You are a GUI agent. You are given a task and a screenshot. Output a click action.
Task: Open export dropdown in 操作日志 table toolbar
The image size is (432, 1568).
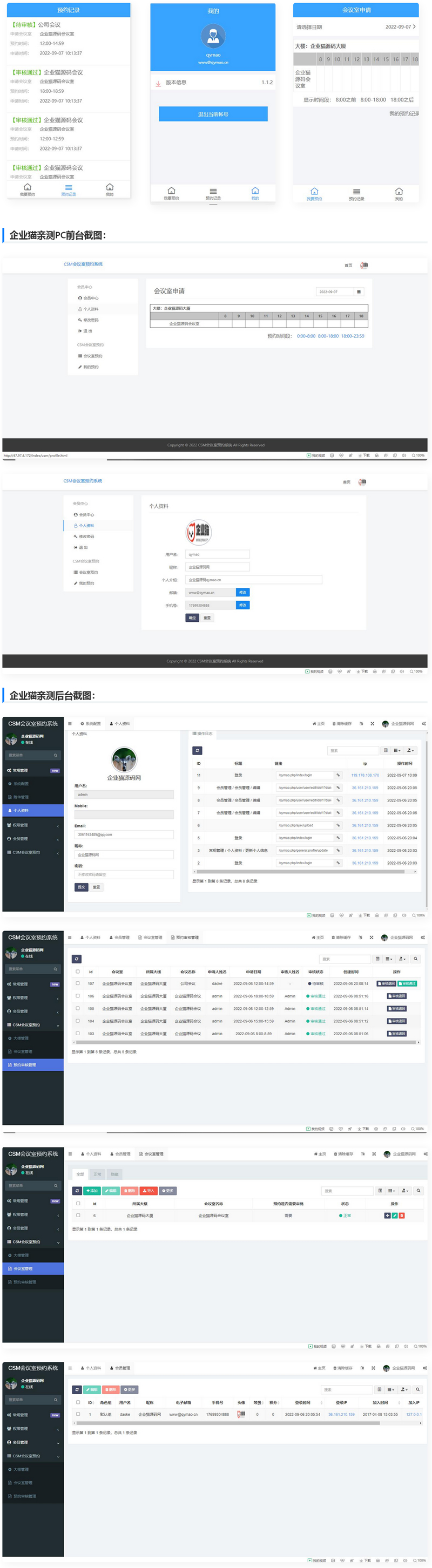point(410,750)
